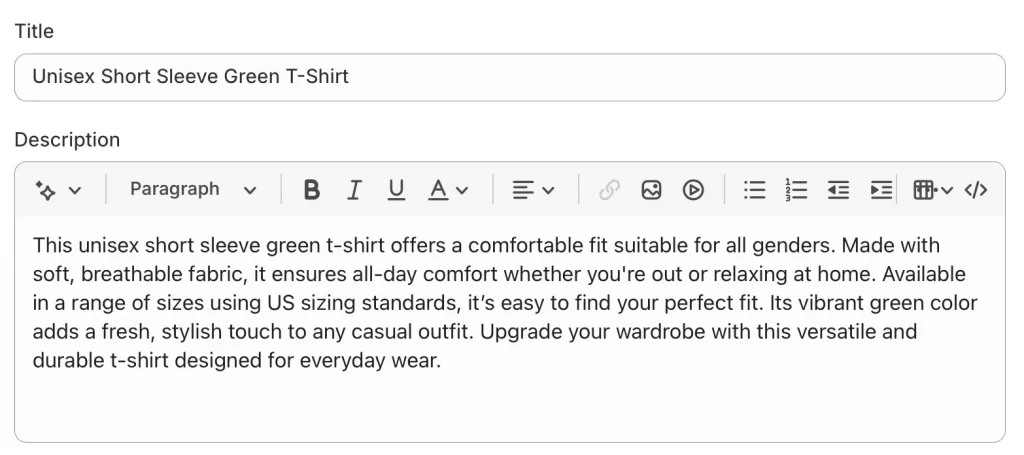The image size is (1024, 455).
Task: Switch to HTML code view
Action: 976,190
